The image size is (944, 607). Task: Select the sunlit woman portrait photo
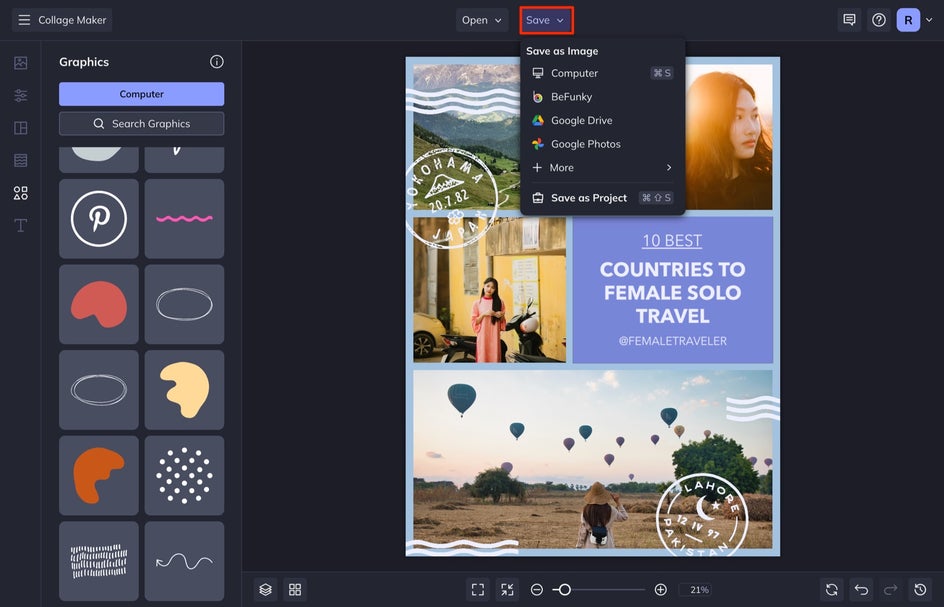(x=729, y=137)
